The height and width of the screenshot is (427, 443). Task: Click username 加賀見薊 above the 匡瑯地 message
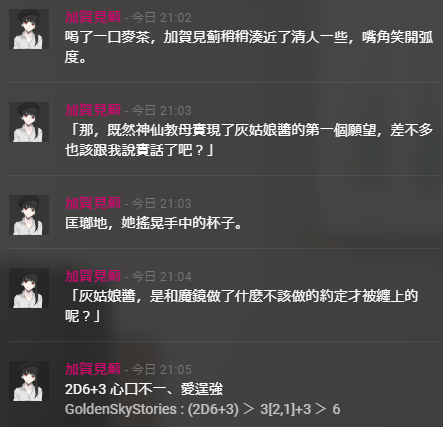93,203
